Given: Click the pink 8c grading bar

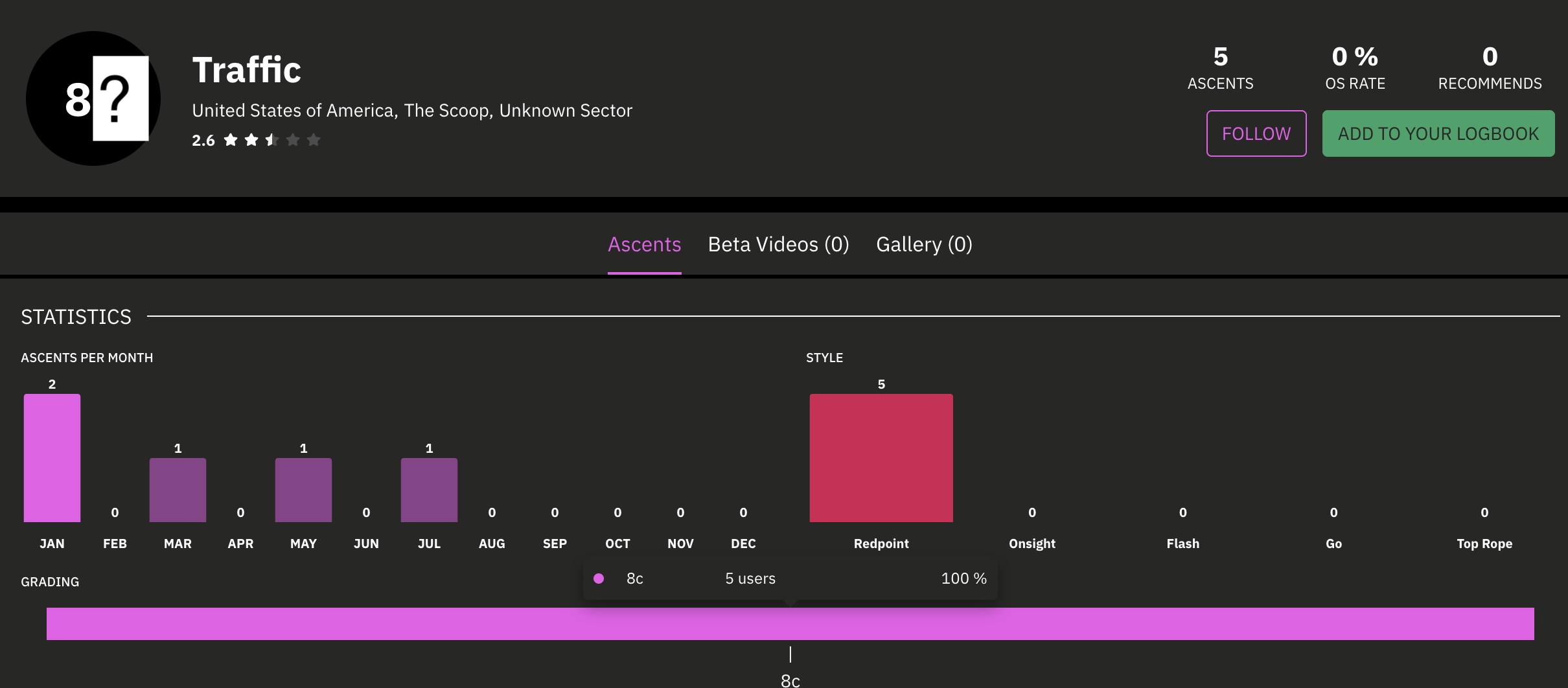Looking at the screenshot, I should point(790,624).
